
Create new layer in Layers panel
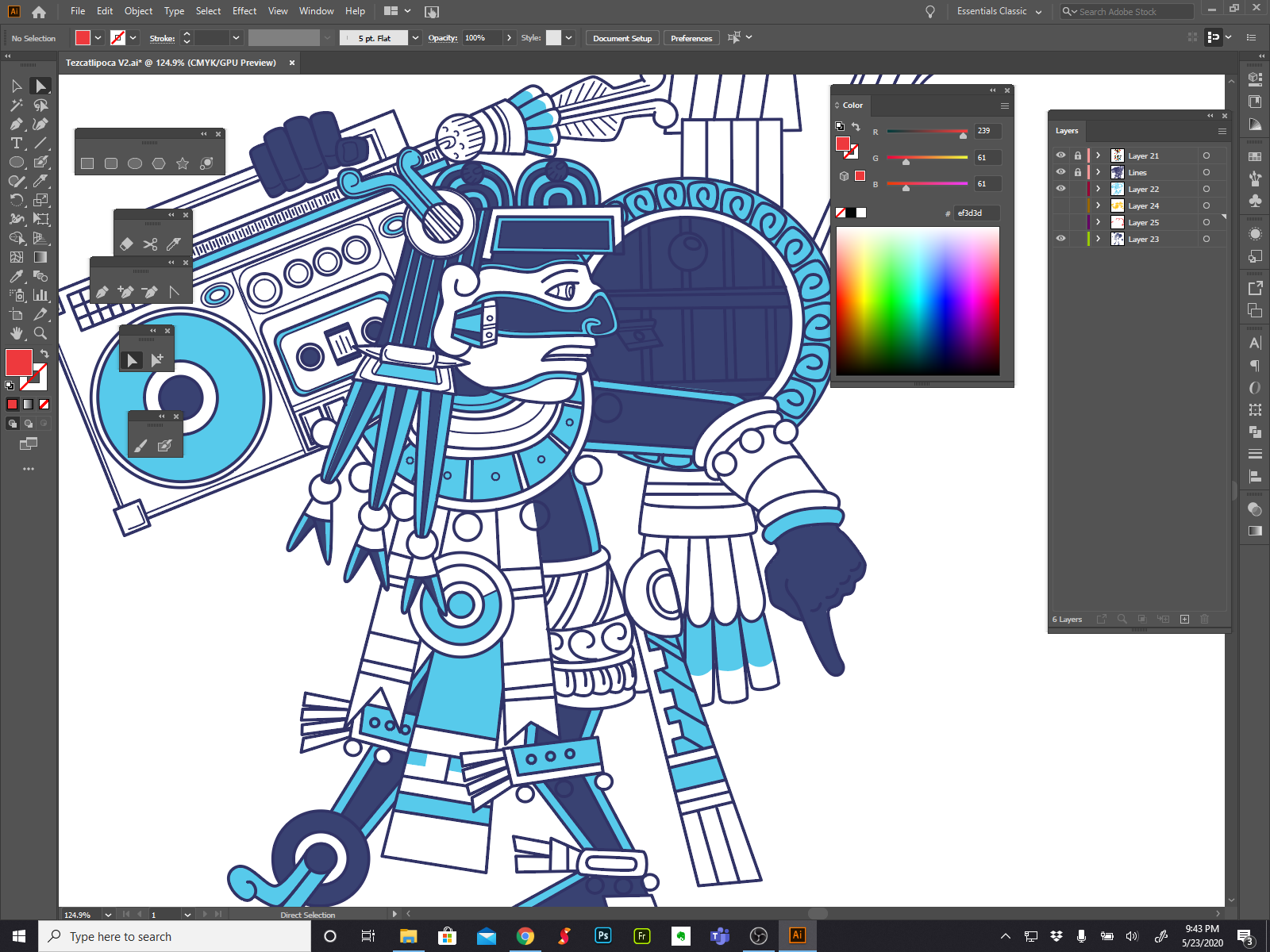point(1184,619)
